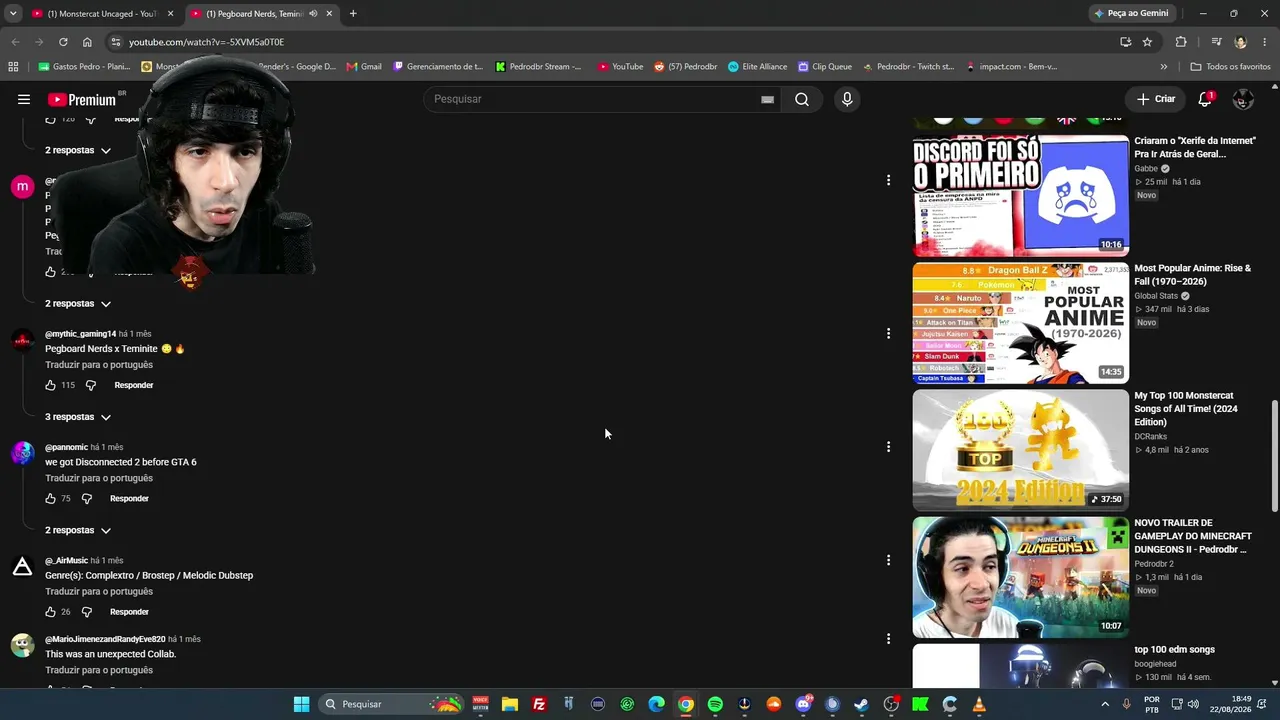Screen dimensions: 1280x720
Task: Open the Clip Queue bookmark
Action: click(825, 67)
